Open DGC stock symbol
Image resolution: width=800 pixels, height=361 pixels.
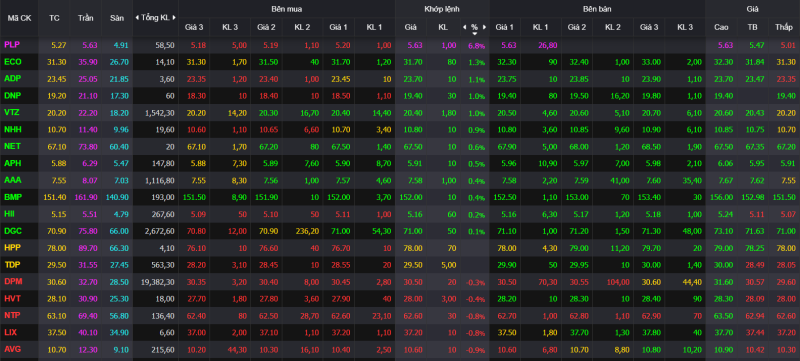point(13,231)
